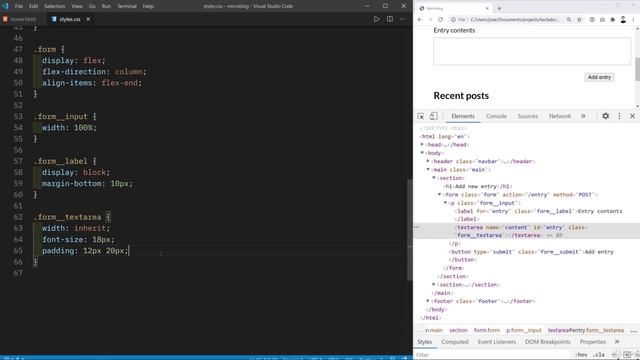Open the DOM Breakpoints tab
640x360 pixels.
(x=547, y=342)
